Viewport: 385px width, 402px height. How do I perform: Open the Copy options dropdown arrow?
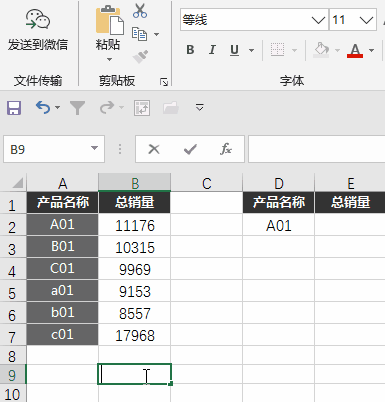tap(156, 34)
